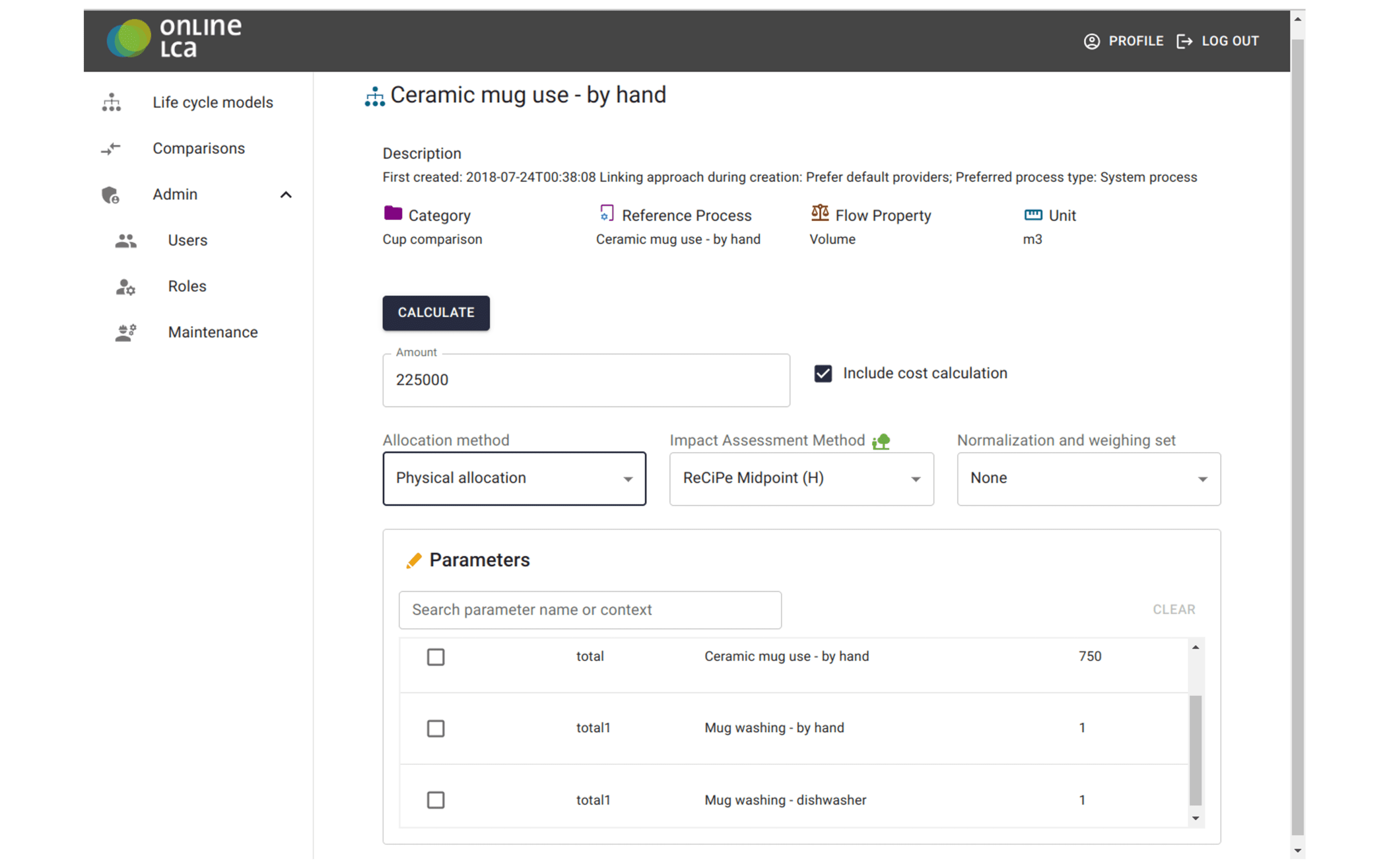Uncheck Include cost calculation checkbox

[822, 374]
